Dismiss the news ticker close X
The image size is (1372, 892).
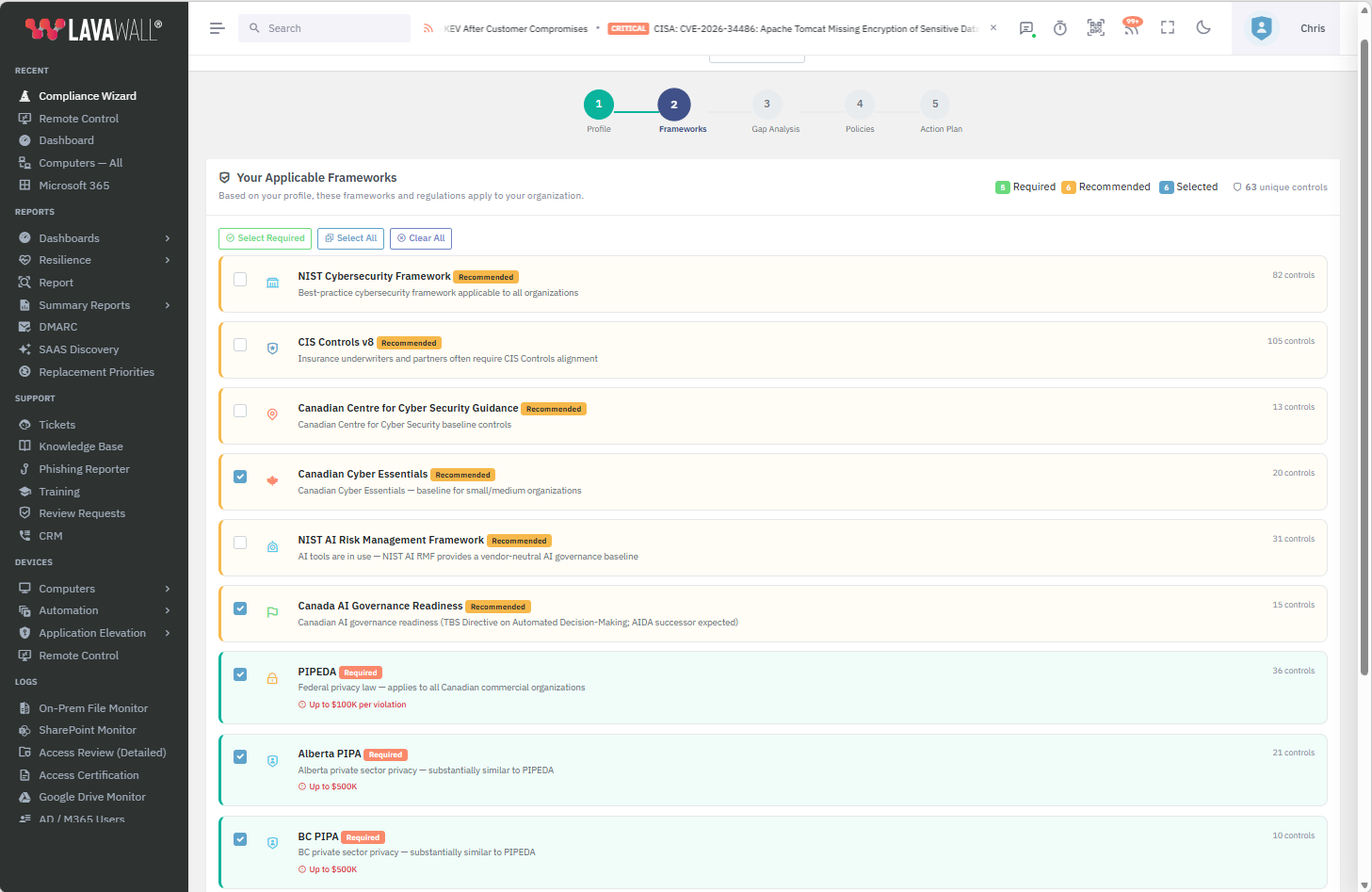pos(993,28)
